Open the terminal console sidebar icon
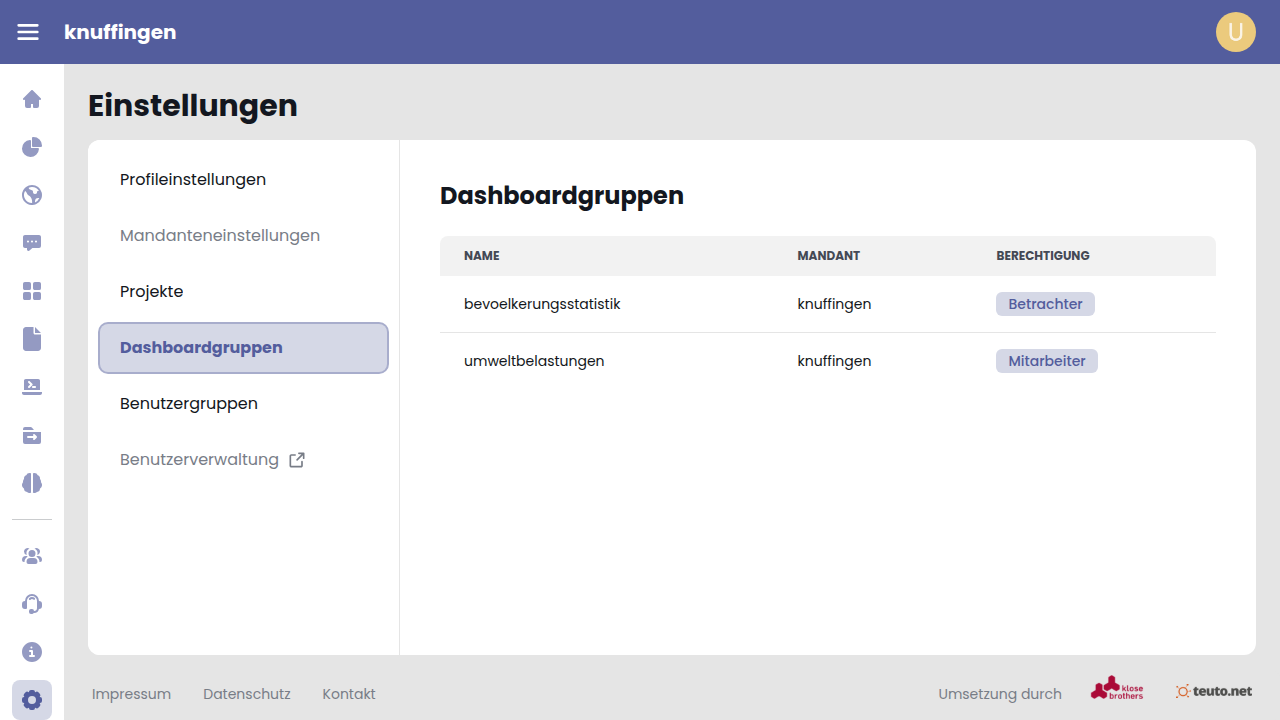 point(32,387)
